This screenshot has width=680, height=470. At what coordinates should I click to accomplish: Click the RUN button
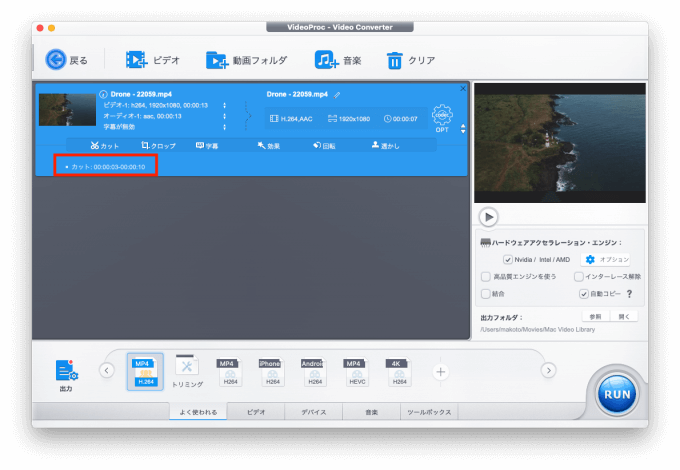pos(617,395)
